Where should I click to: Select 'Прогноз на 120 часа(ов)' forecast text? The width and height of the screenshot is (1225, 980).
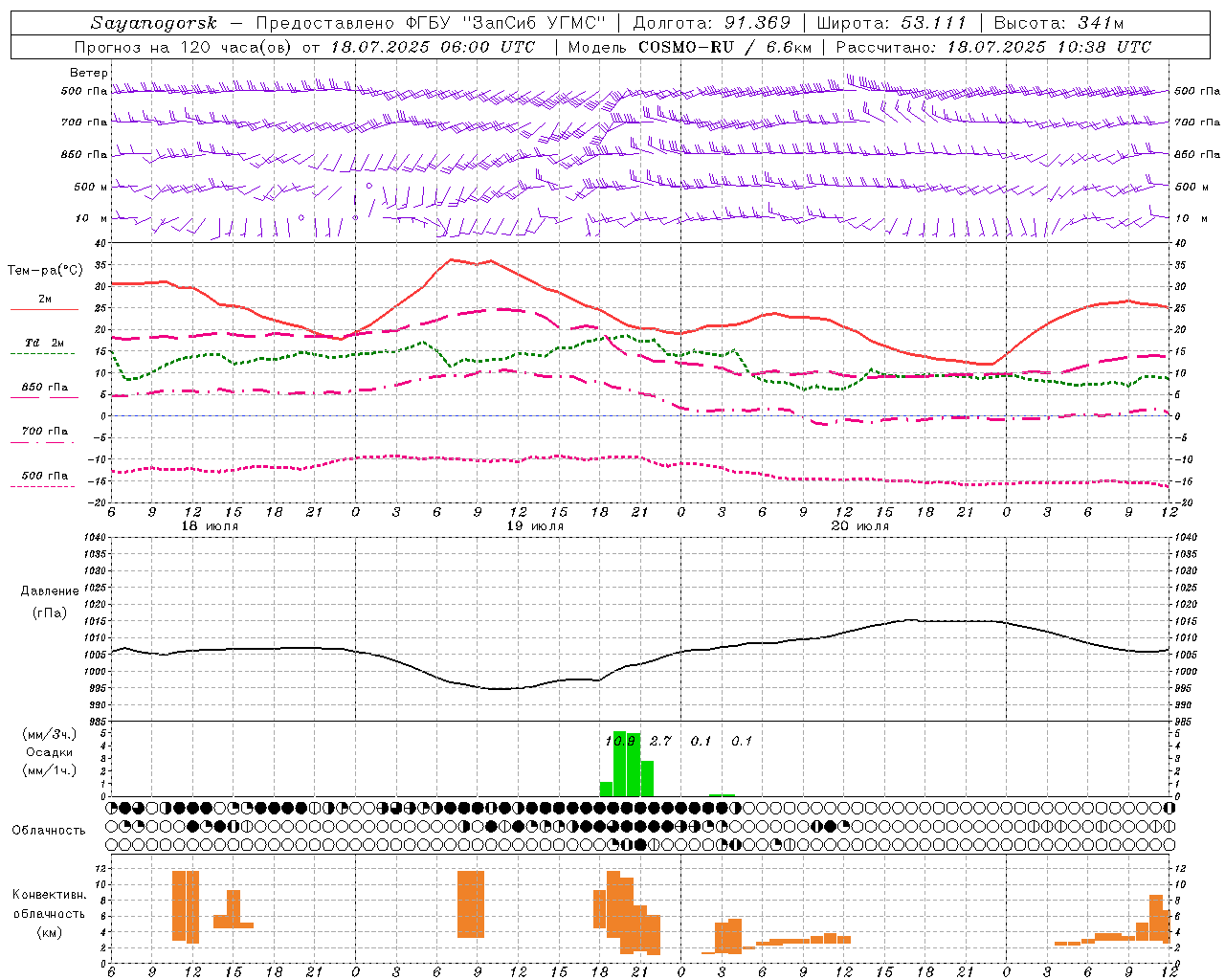pyautogui.click(x=184, y=47)
